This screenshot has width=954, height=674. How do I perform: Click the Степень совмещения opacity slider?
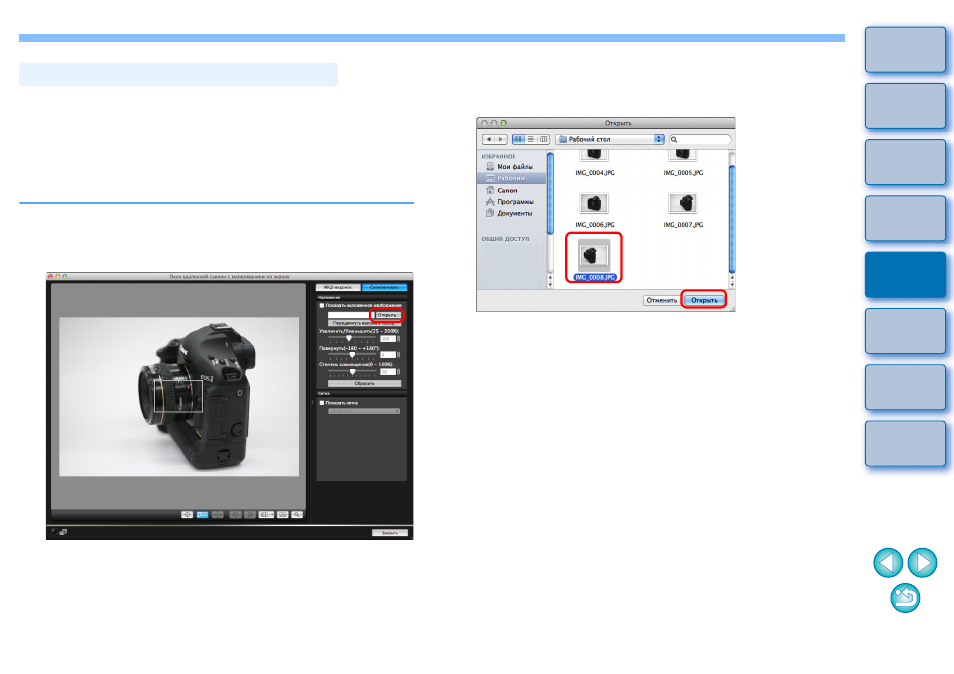click(x=352, y=372)
